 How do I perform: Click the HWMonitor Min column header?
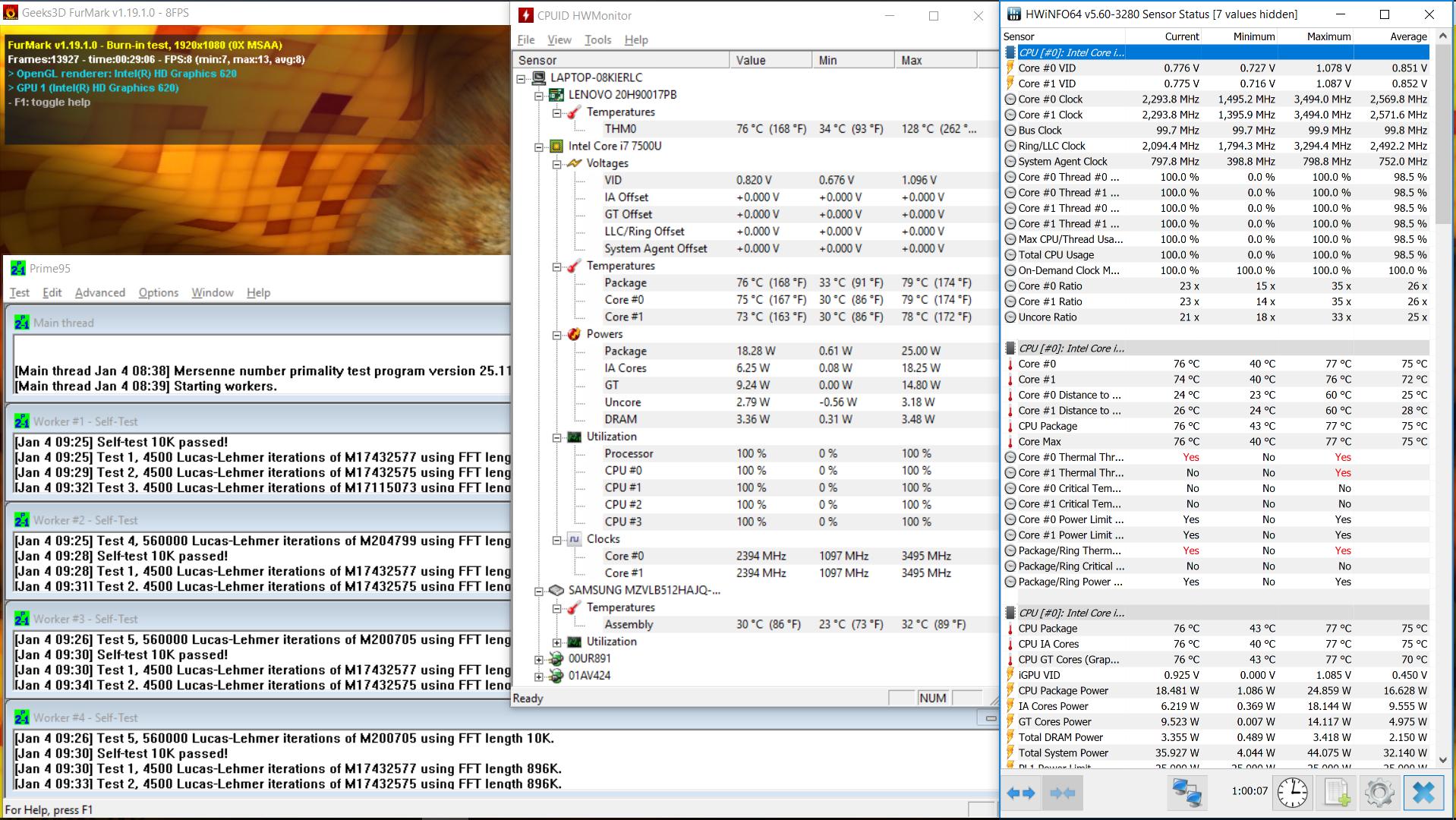coord(853,60)
